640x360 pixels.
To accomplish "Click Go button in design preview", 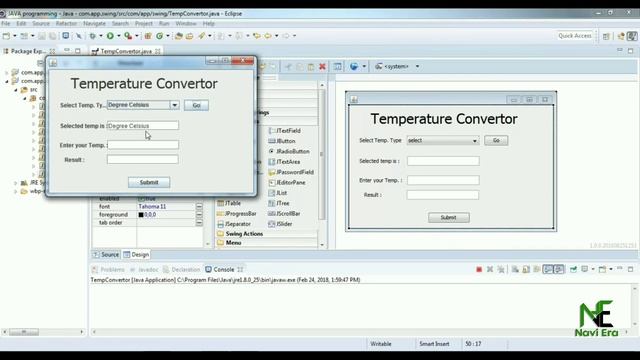I will tap(496, 140).
